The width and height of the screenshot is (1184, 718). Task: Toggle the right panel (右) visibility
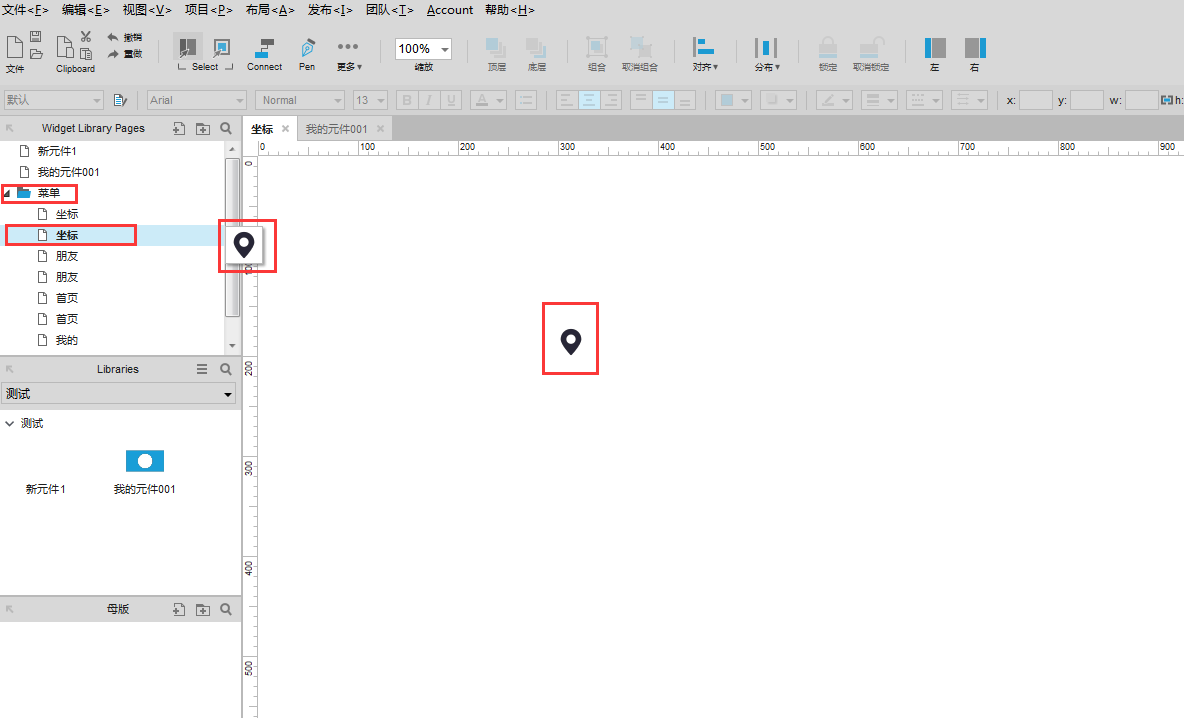(x=975, y=53)
